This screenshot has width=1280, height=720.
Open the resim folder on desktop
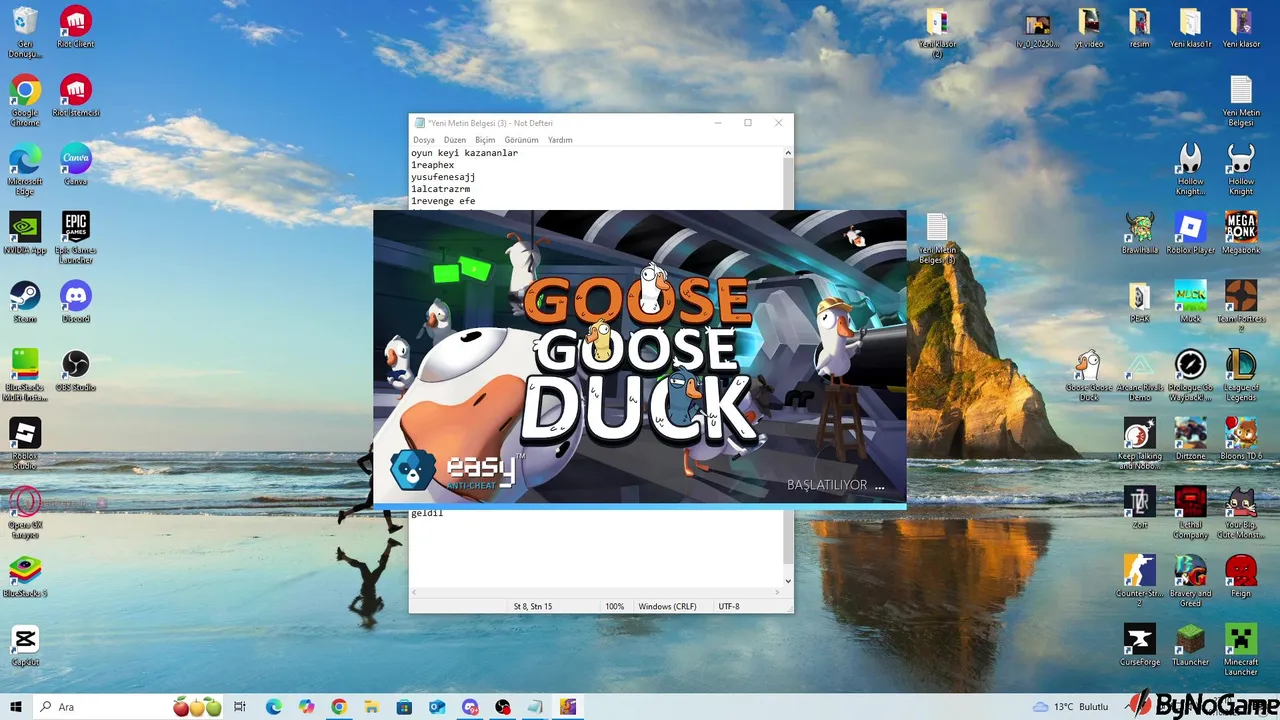[x=1140, y=28]
